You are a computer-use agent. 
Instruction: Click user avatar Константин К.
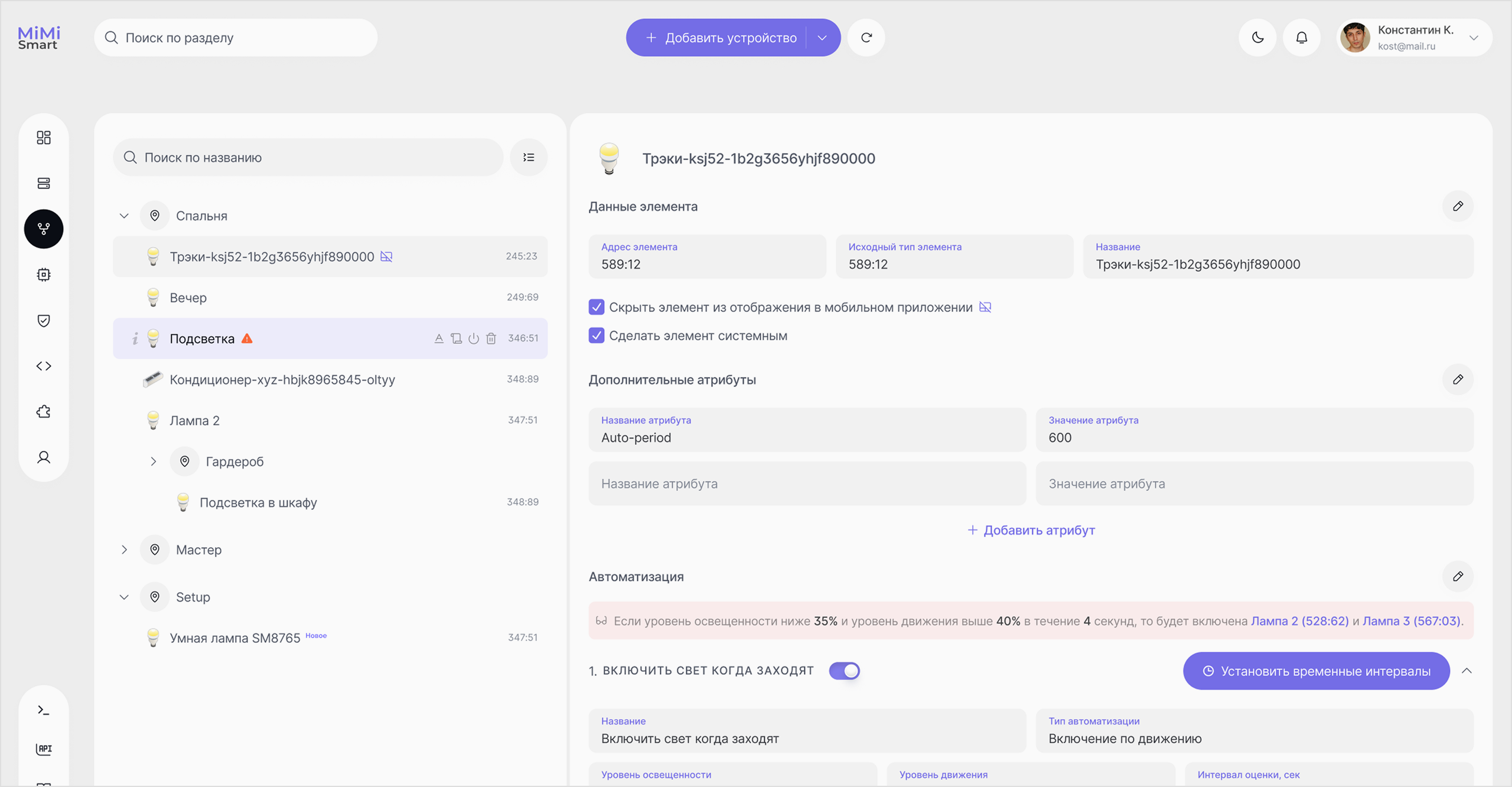(x=1355, y=38)
